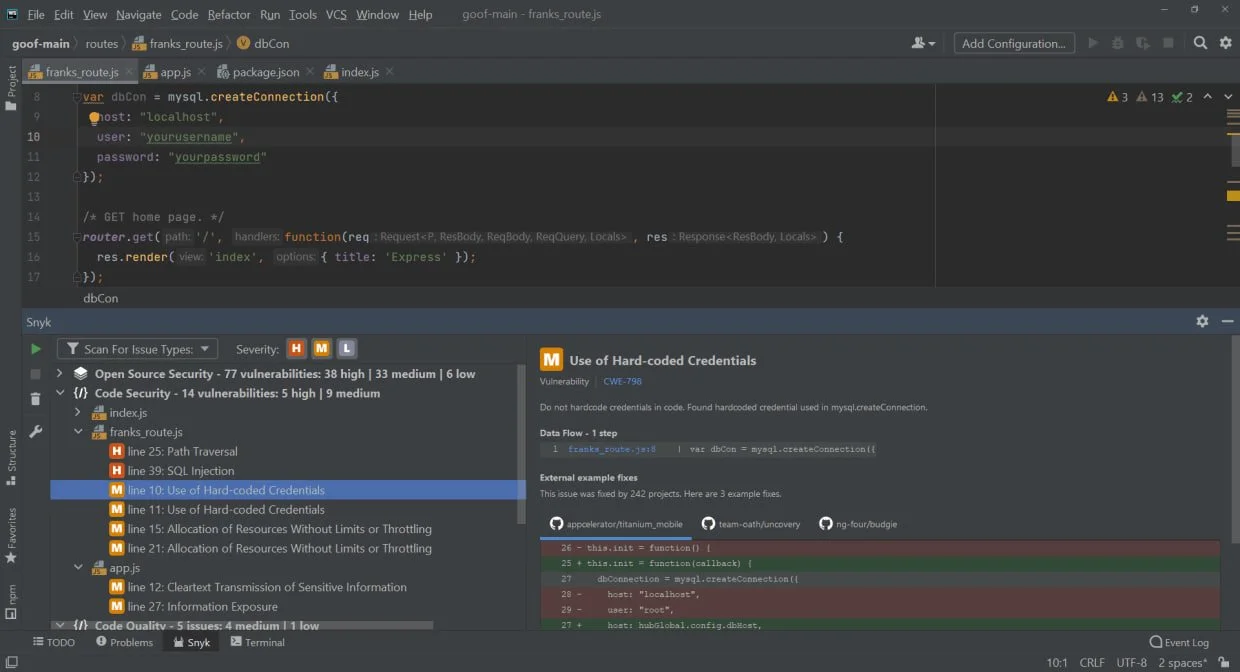Open the Structure tool window sidebar
The height and width of the screenshot is (672, 1240).
click(11, 458)
